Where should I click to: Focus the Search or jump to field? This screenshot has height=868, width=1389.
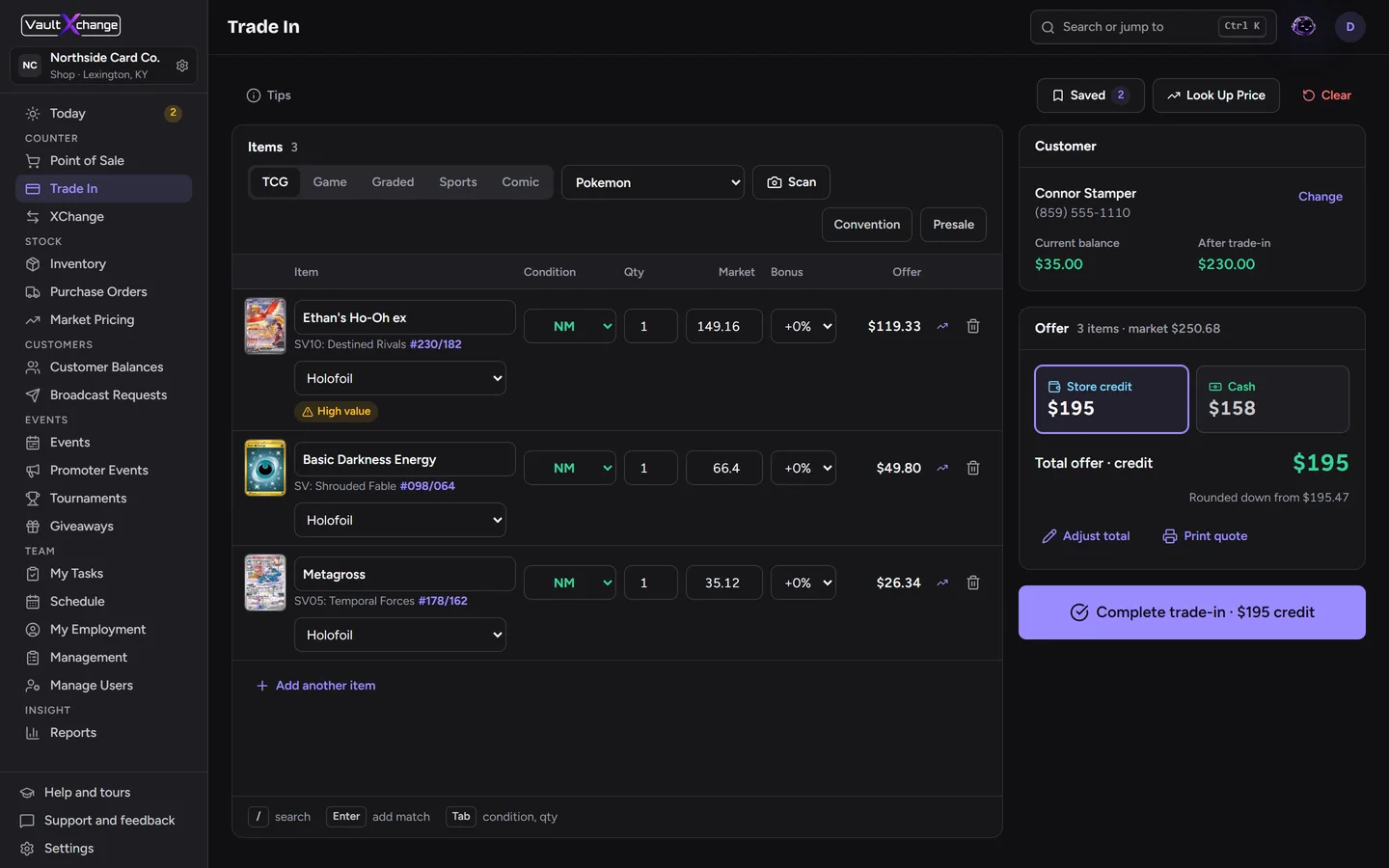coord(1153,27)
